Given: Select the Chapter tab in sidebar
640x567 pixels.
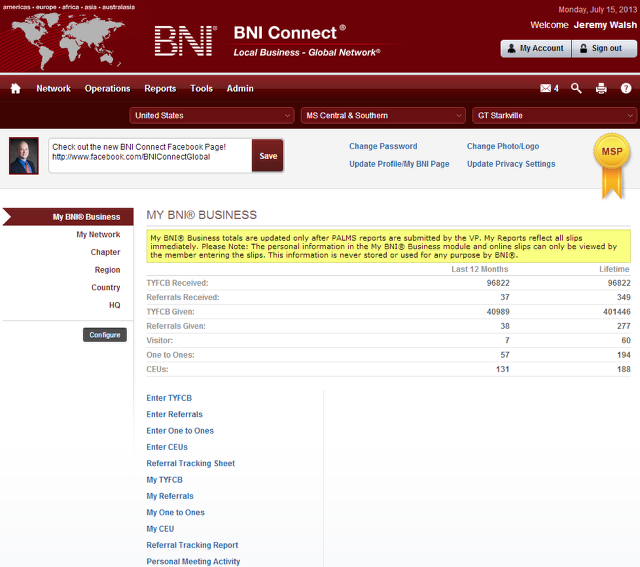Looking at the screenshot, I should click(x=105, y=252).
